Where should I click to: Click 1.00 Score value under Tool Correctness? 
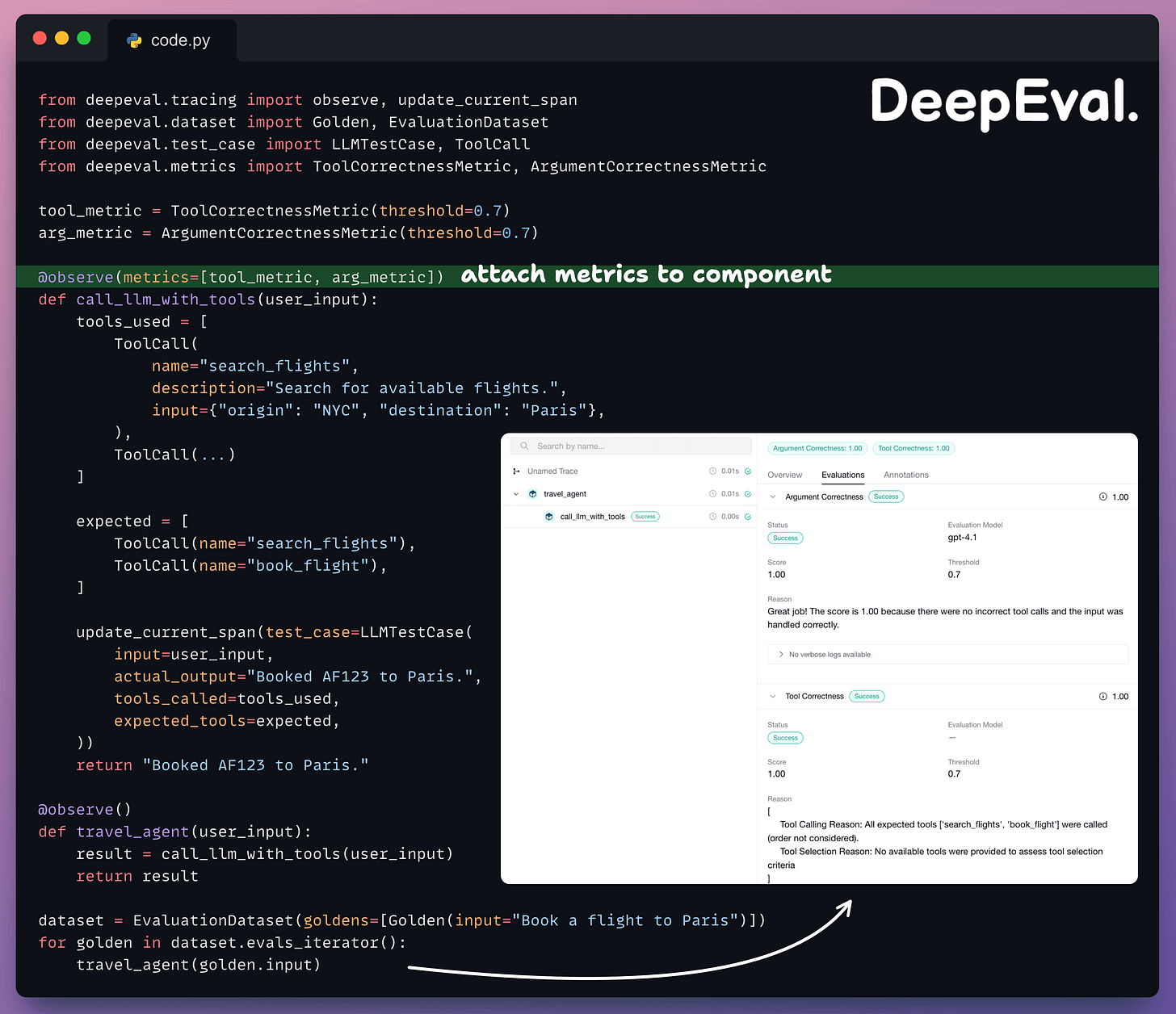[776, 774]
